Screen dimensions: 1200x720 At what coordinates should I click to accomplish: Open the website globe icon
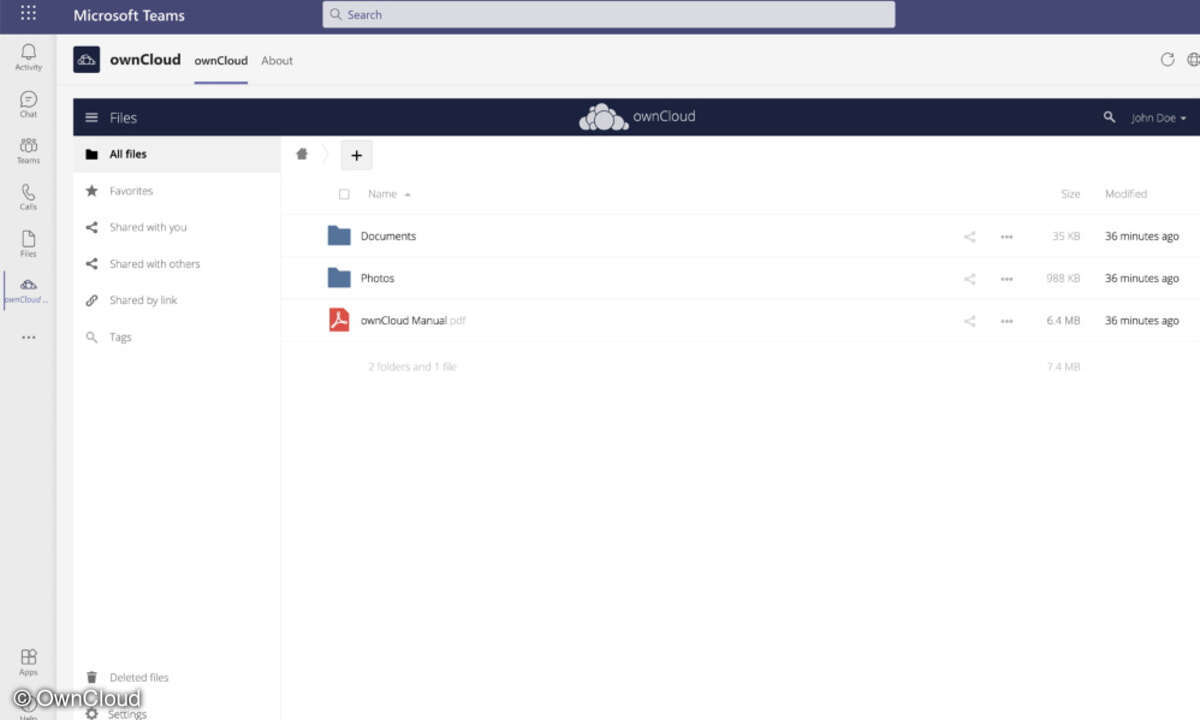coord(1193,60)
